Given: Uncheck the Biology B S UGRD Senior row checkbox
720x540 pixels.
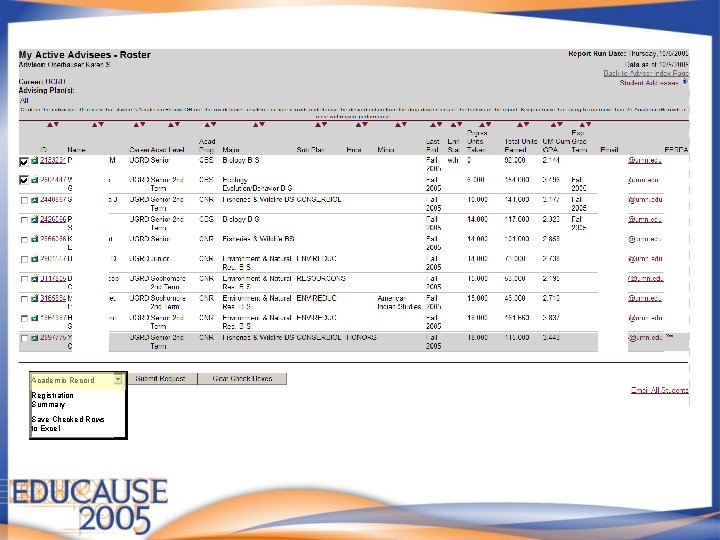Looking at the screenshot, I should point(24,162).
